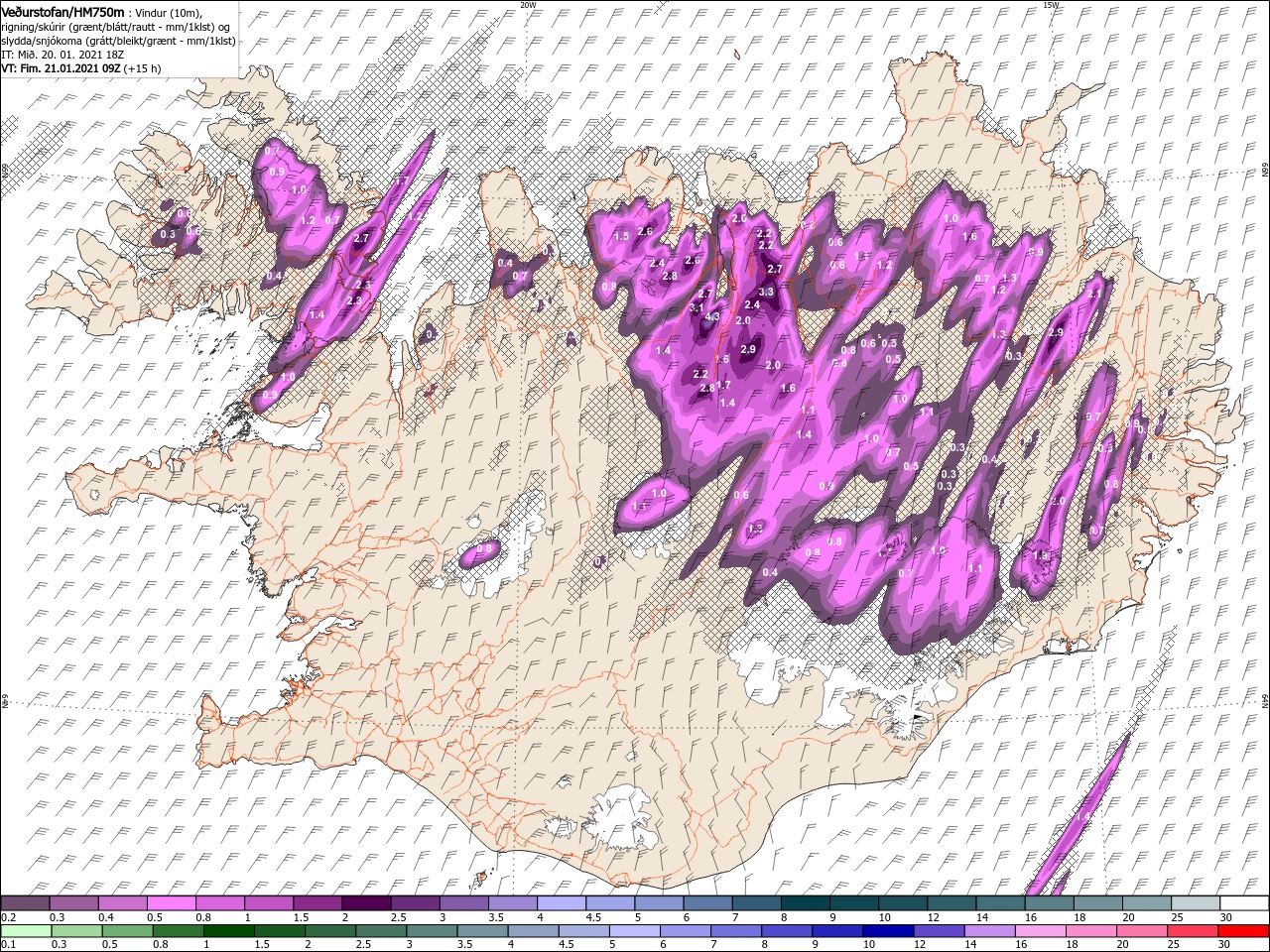Viewport: 1270px width, 952px height.
Task: Click the 3.1 snowfall value on the map
Action: coord(697,308)
